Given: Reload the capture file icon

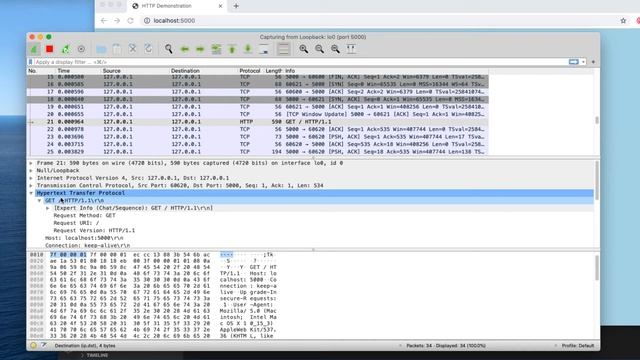Looking at the screenshot, I should tap(149, 49).
